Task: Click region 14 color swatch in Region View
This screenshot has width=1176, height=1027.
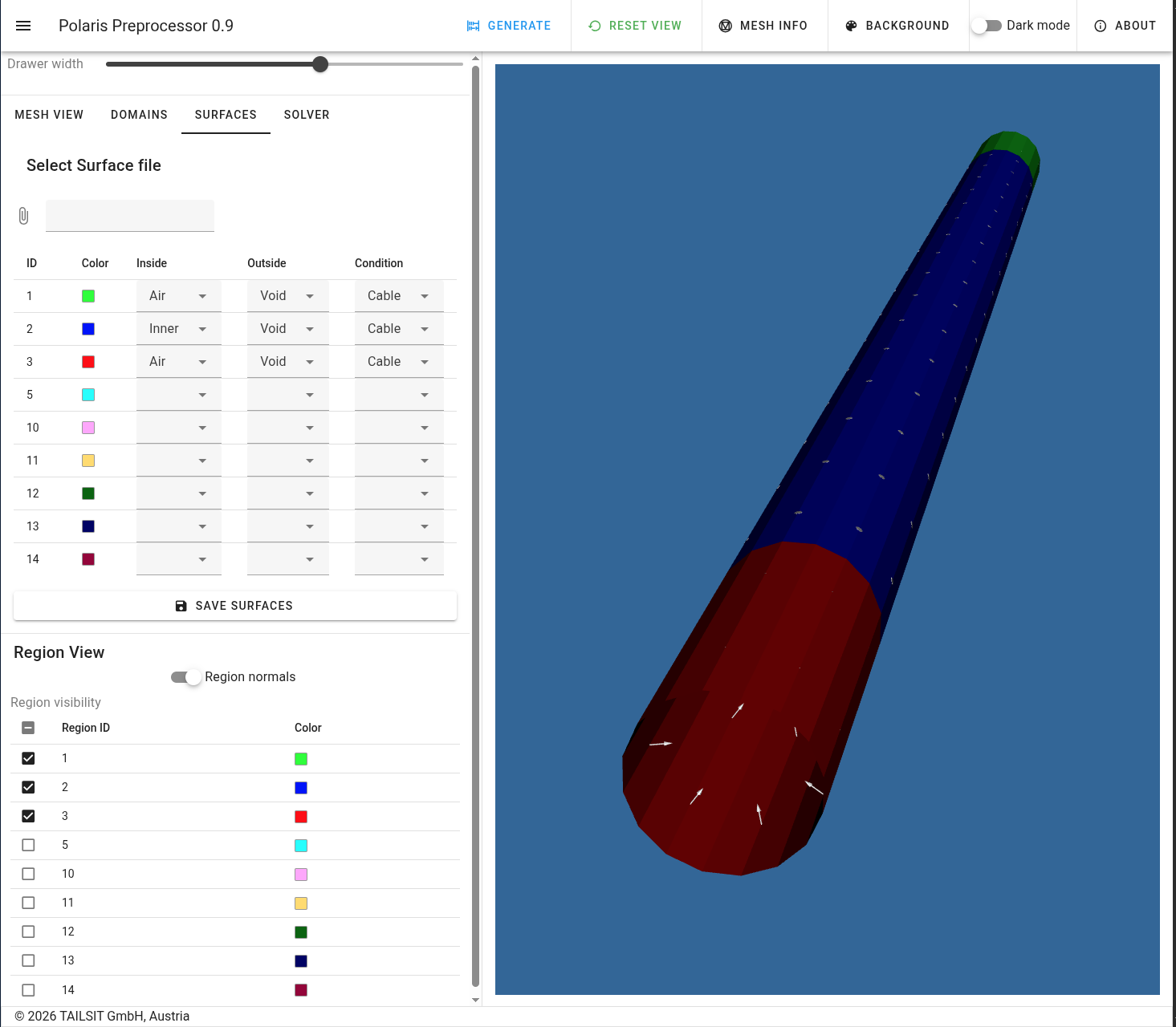Action: tap(301, 990)
